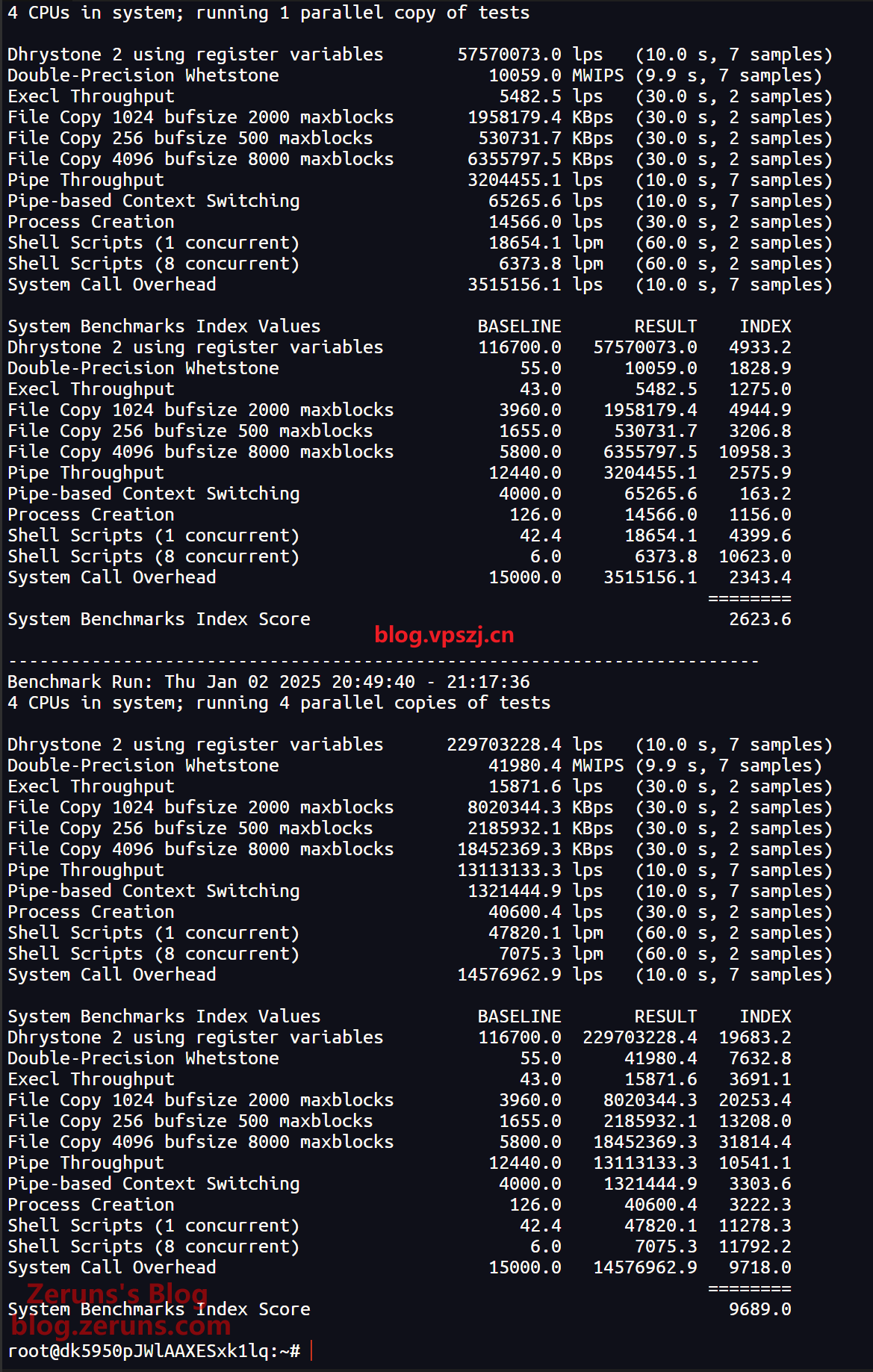
Task: Click the Benchmark Run date line
Action: point(268,682)
